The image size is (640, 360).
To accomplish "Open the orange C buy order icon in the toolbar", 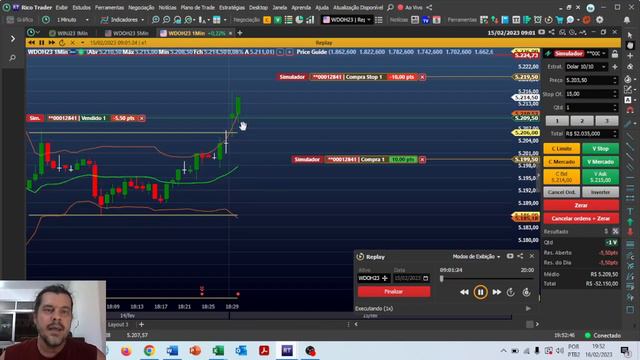I will coord(267,20).
